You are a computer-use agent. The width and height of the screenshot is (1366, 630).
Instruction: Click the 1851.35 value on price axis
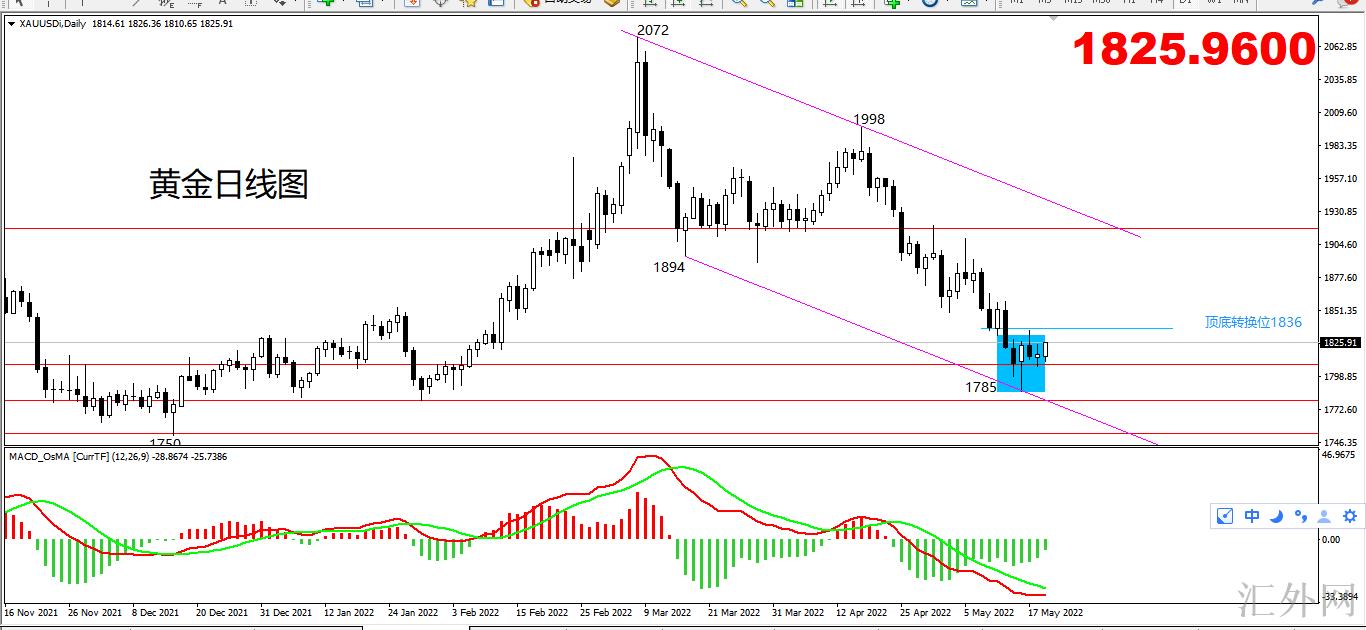pos(1338,311)
